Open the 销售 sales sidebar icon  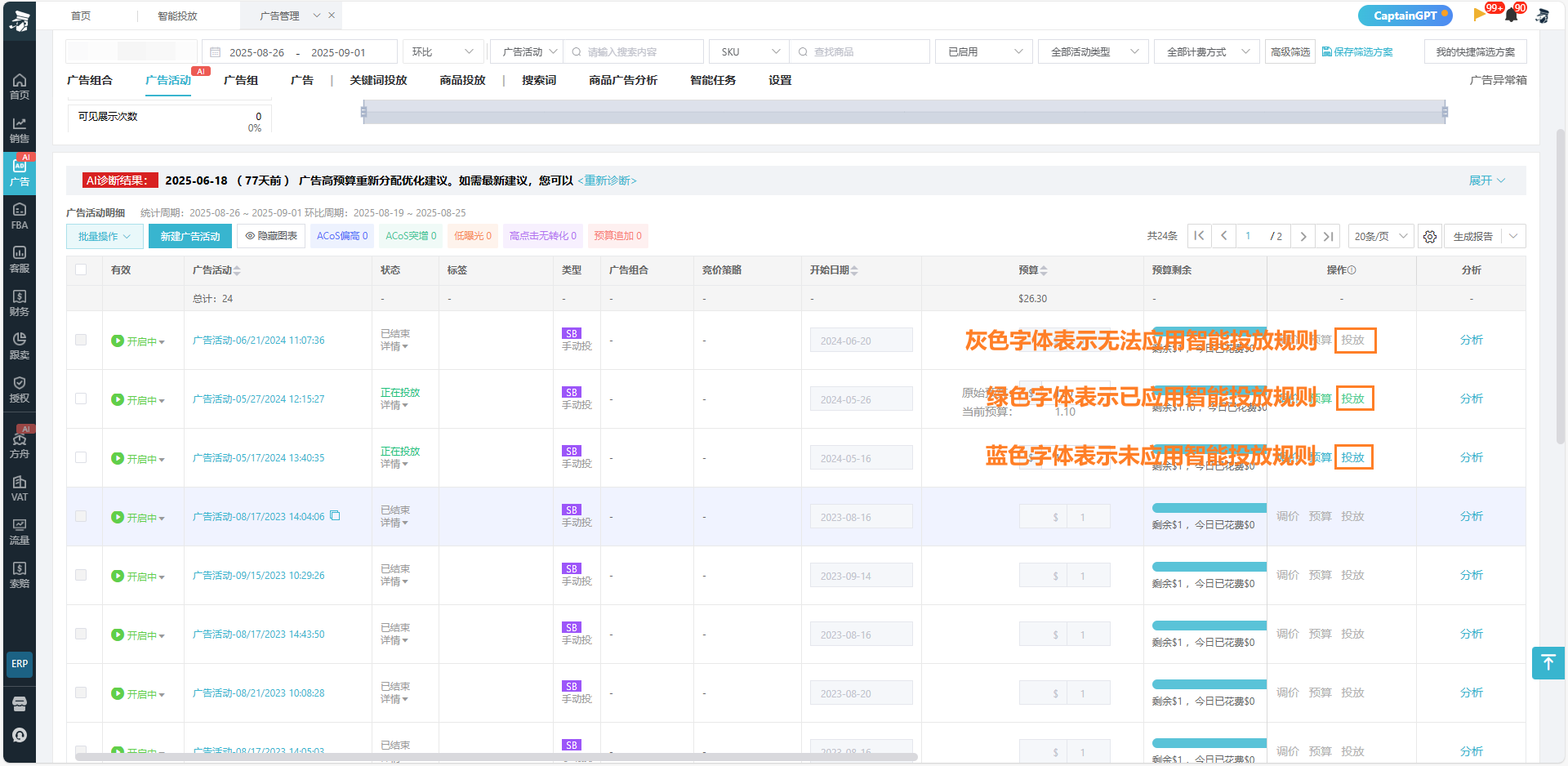pos(20,129)
